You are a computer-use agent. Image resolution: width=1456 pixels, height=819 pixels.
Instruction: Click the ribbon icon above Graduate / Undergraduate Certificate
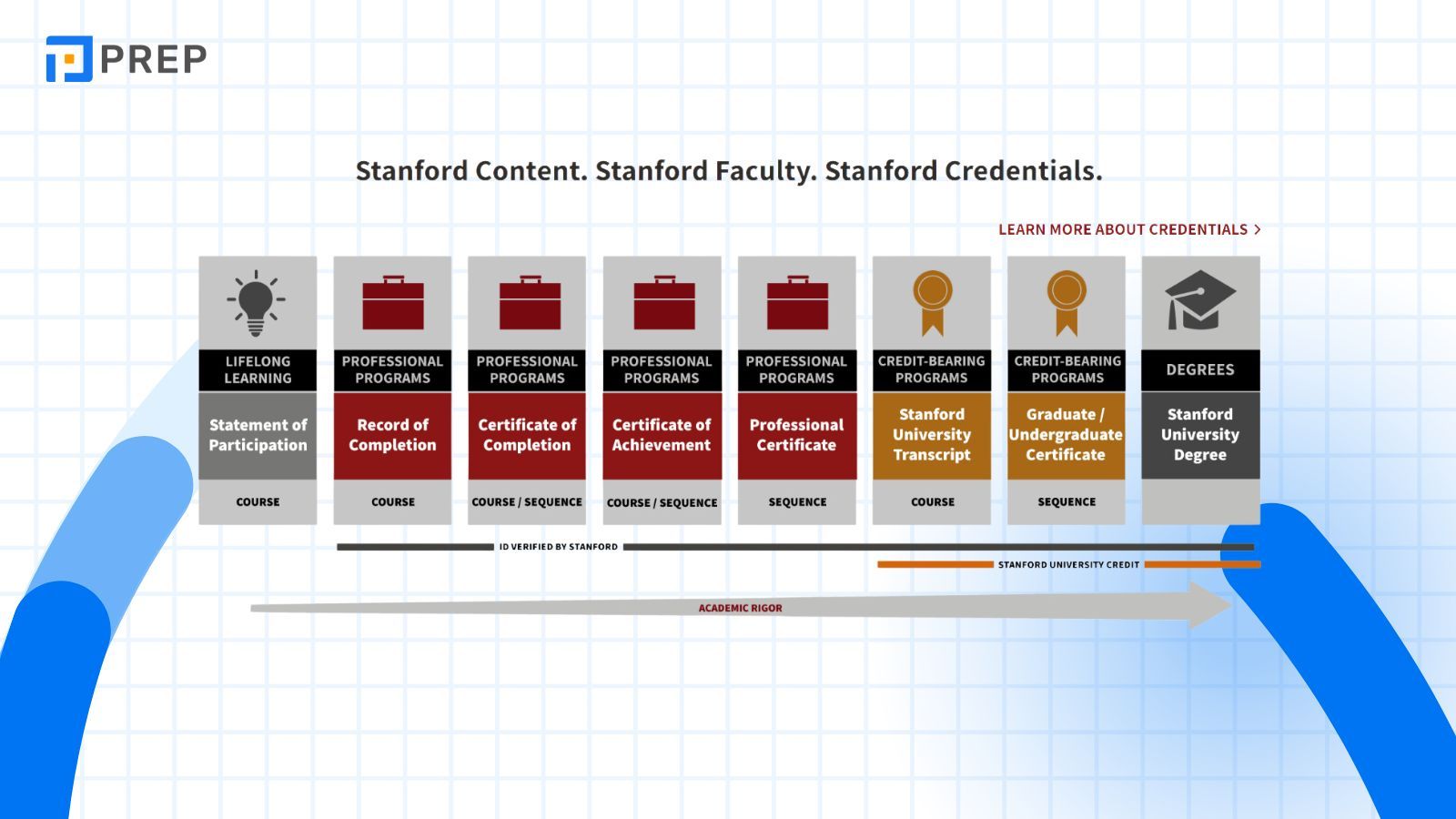click(x=1067, y=303)
